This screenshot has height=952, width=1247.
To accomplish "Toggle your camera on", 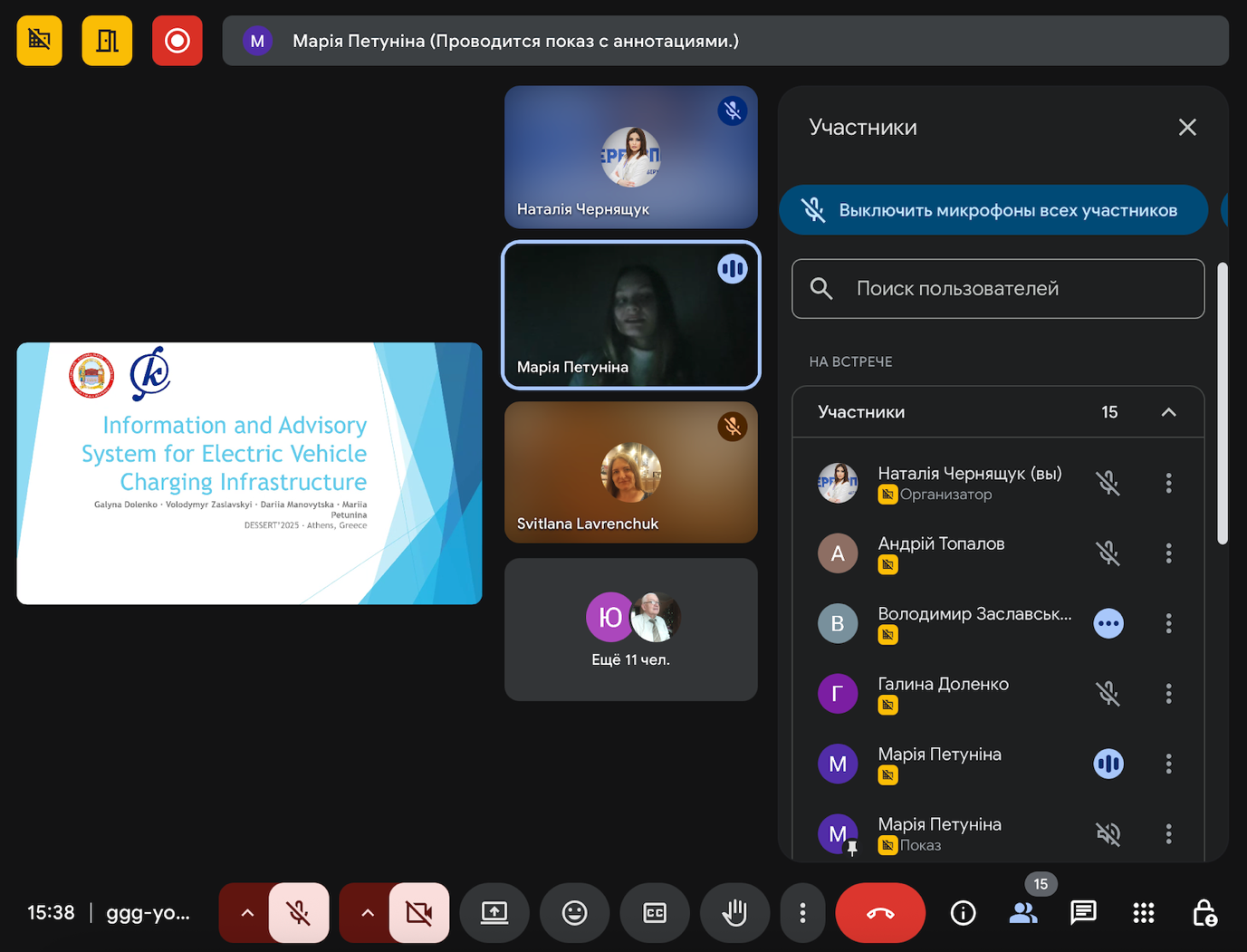I will [x=419, y=912].
